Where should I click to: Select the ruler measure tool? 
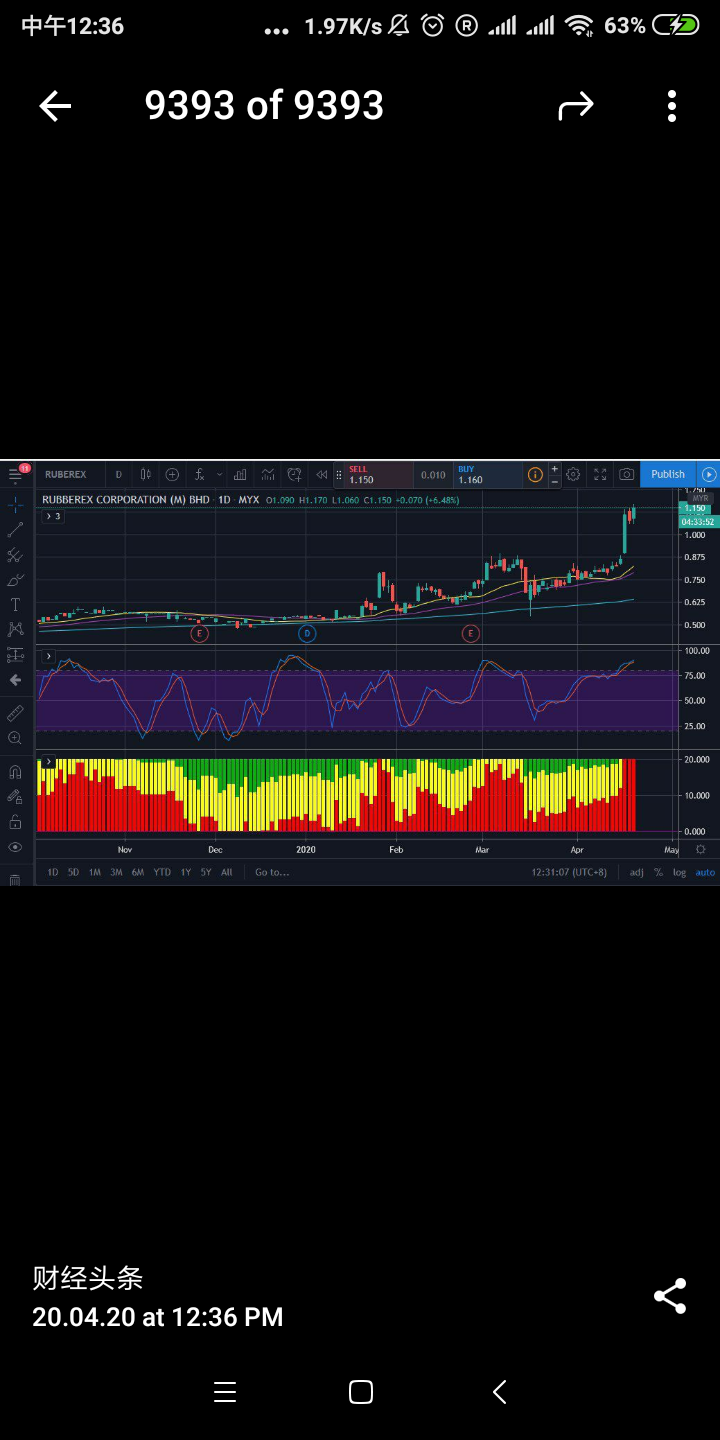coord(15,713)
